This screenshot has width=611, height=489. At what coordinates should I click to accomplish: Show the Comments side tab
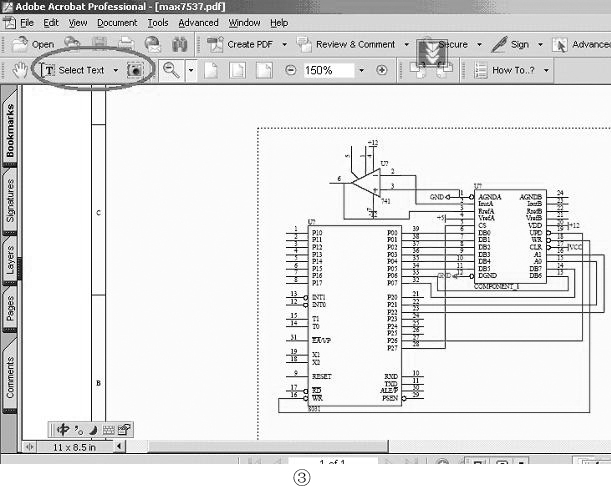click(x=10, y=376)
